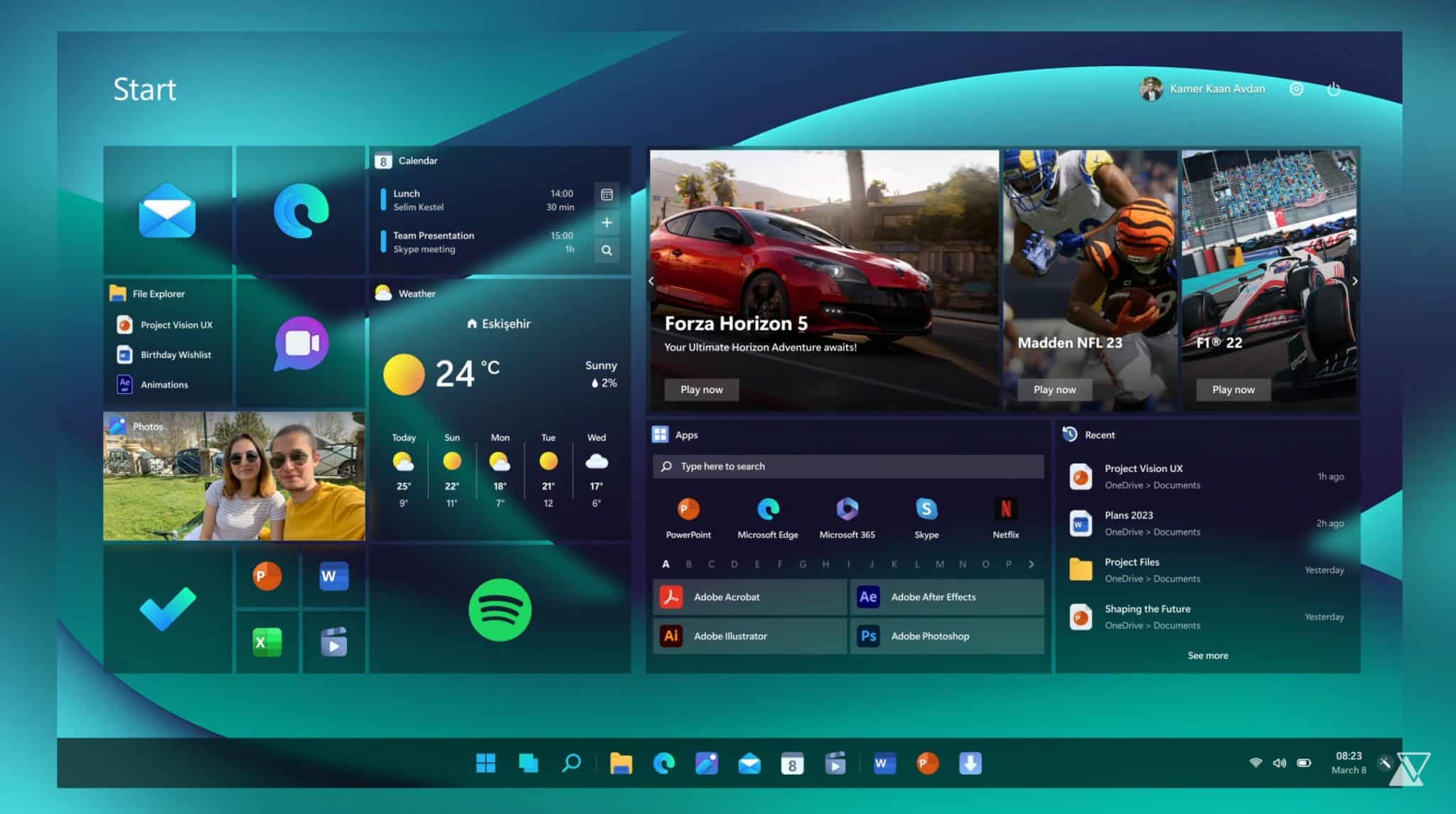Image resolution: width=1456 pixels, height=814 pixels.
Task: Jump to letter M in the apps index
Action: click(x=940, y=564)
